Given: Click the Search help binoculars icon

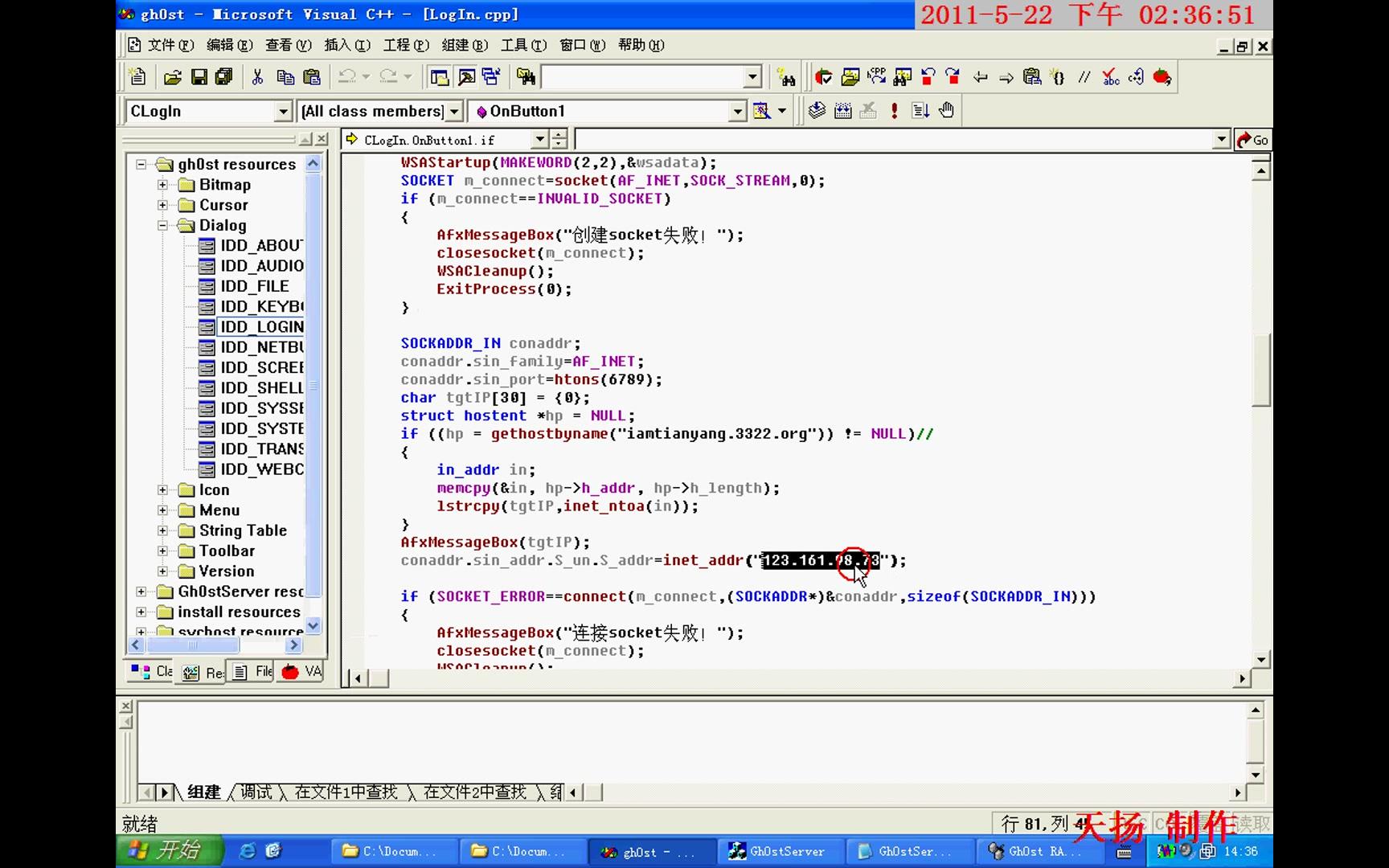Looking at the screenshot, I should tap(786, 77).
